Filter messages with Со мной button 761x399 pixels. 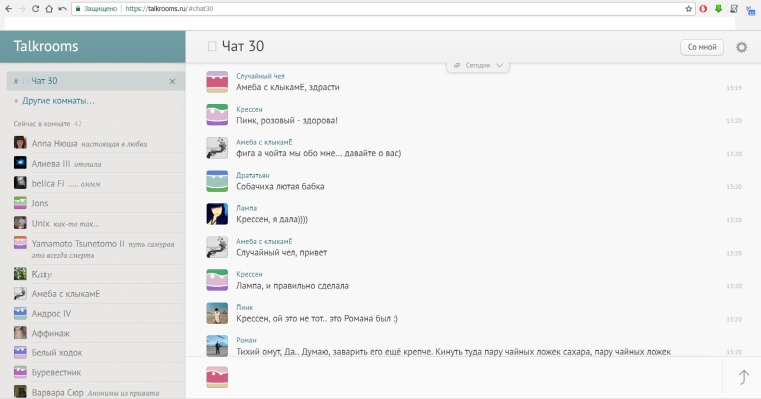point(702,47)
